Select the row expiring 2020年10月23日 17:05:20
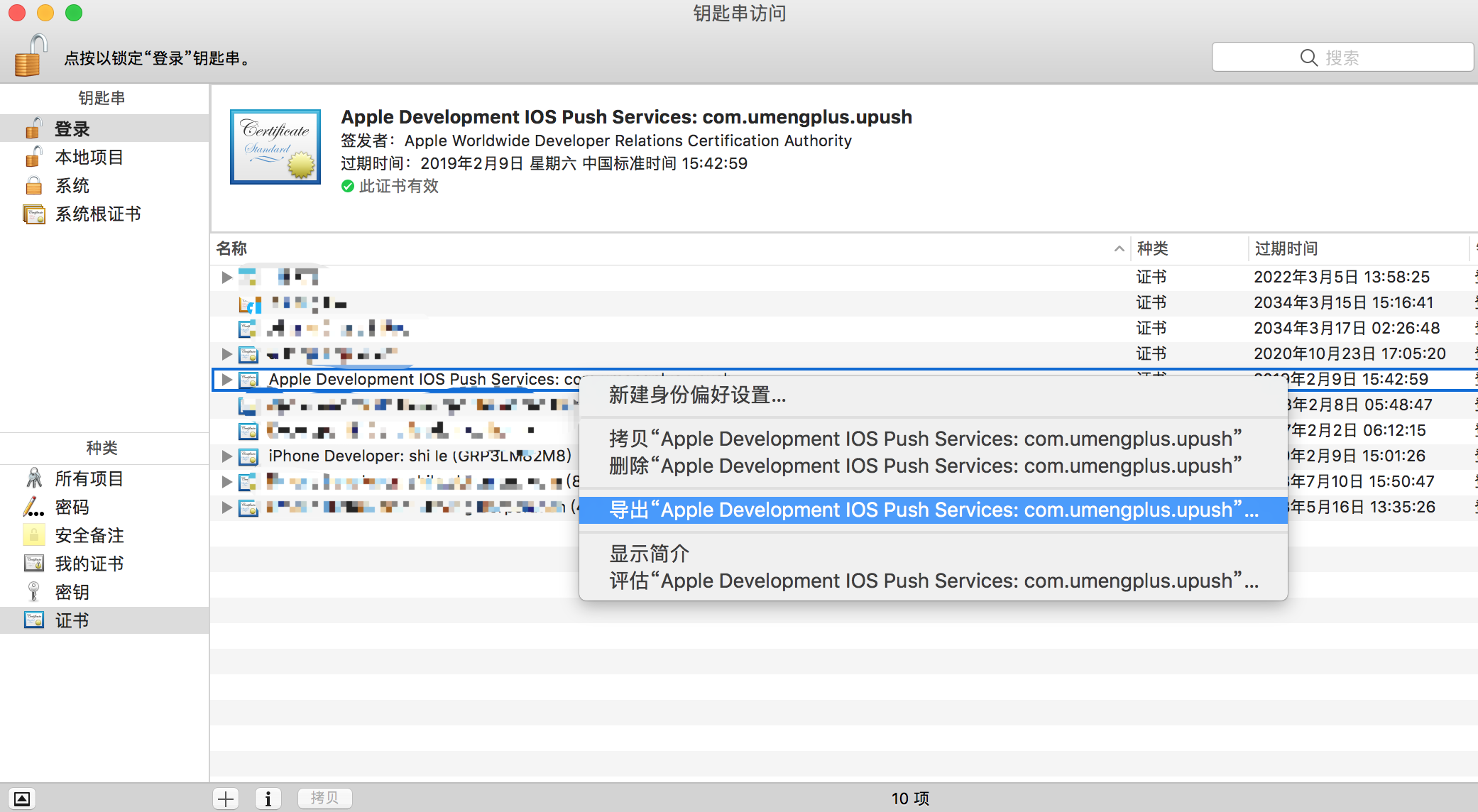 844,353
